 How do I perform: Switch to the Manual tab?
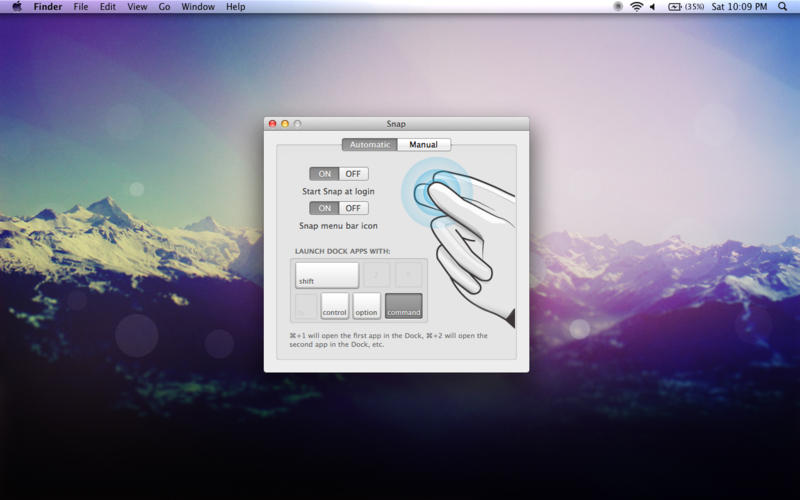point(423,144)
